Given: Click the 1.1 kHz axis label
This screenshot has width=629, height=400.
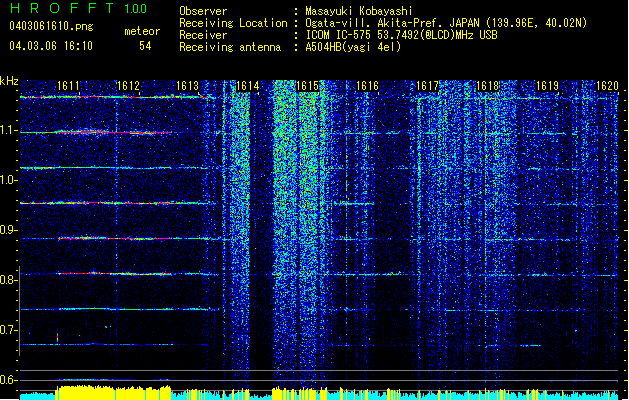Looking at the screenshot, I should [x=9, y=130].
